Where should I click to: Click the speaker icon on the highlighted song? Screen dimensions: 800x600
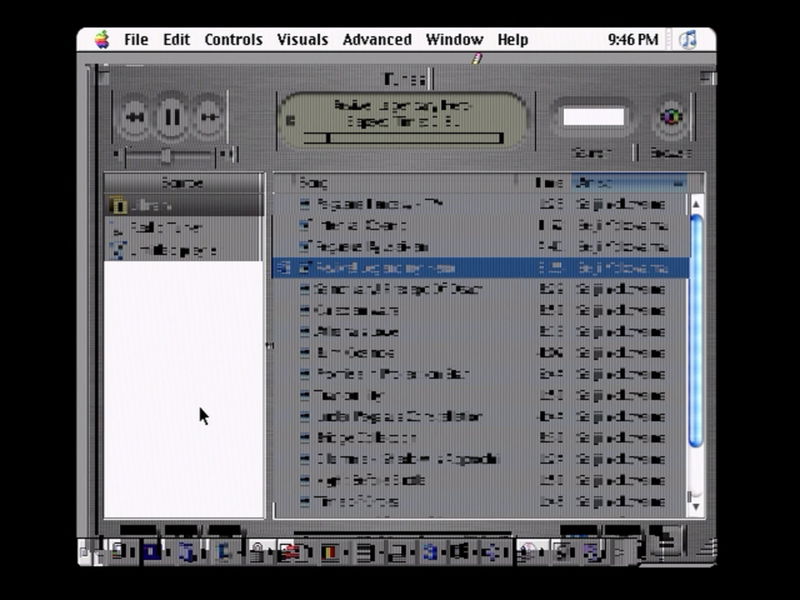coord(283,268)
